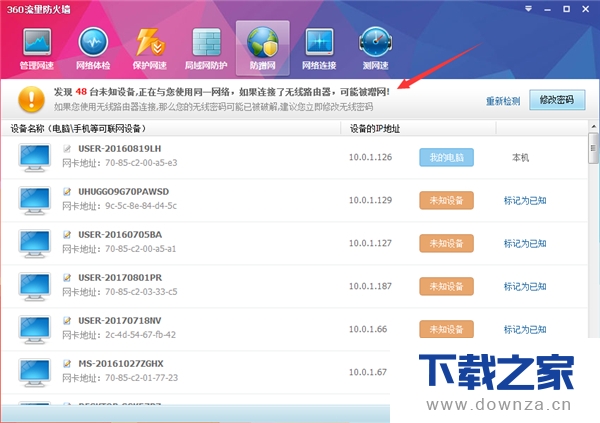Image resolution: width=600 pixels, height=423 pixels.
Task: Mark USER-20170718NV as known
Action: pos(525,330)
